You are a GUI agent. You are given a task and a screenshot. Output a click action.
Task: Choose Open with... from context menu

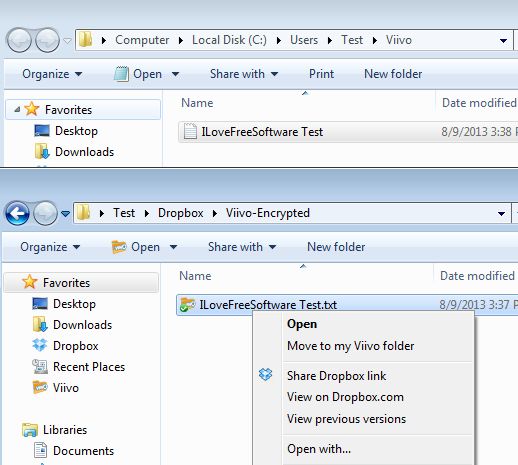pyautogui.click(x=319, y=449)
